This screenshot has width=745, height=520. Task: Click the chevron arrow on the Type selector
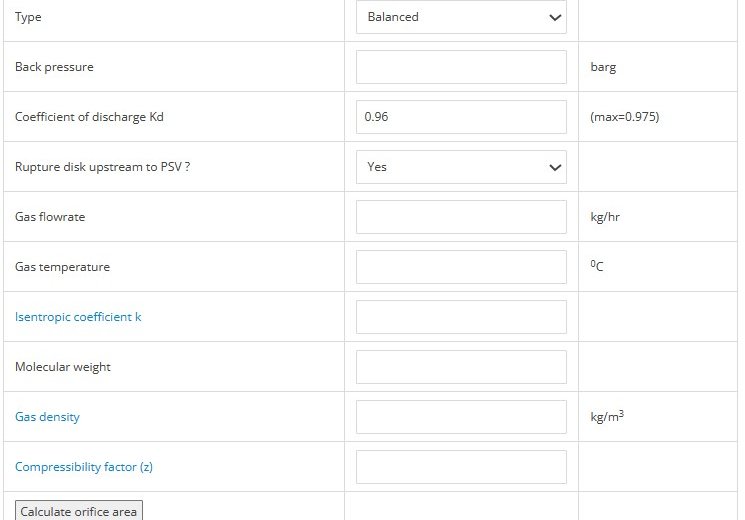[554, 18]
